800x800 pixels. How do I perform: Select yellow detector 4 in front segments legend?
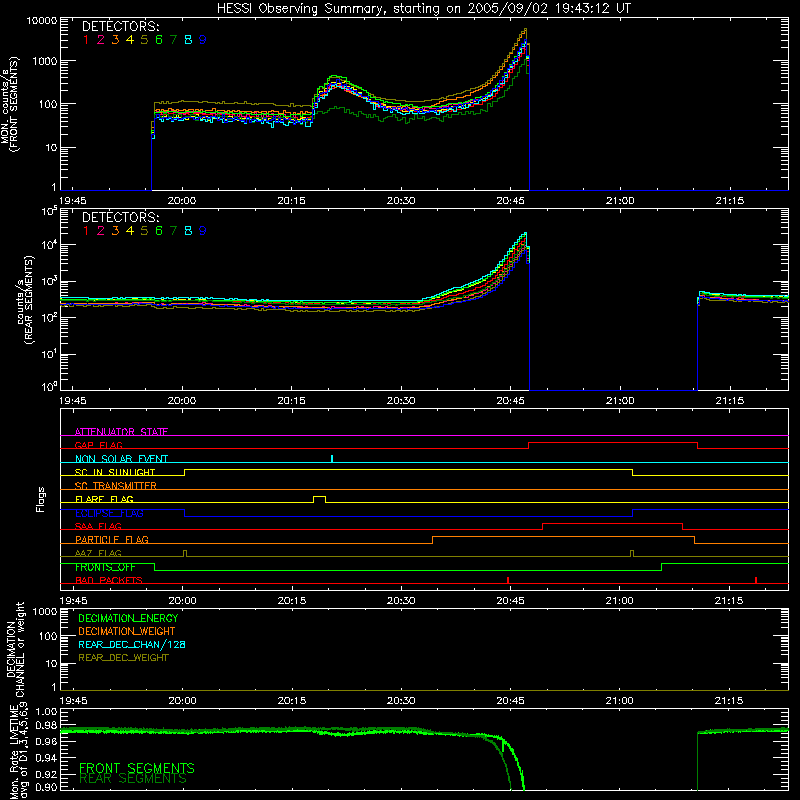click(130, 40)
